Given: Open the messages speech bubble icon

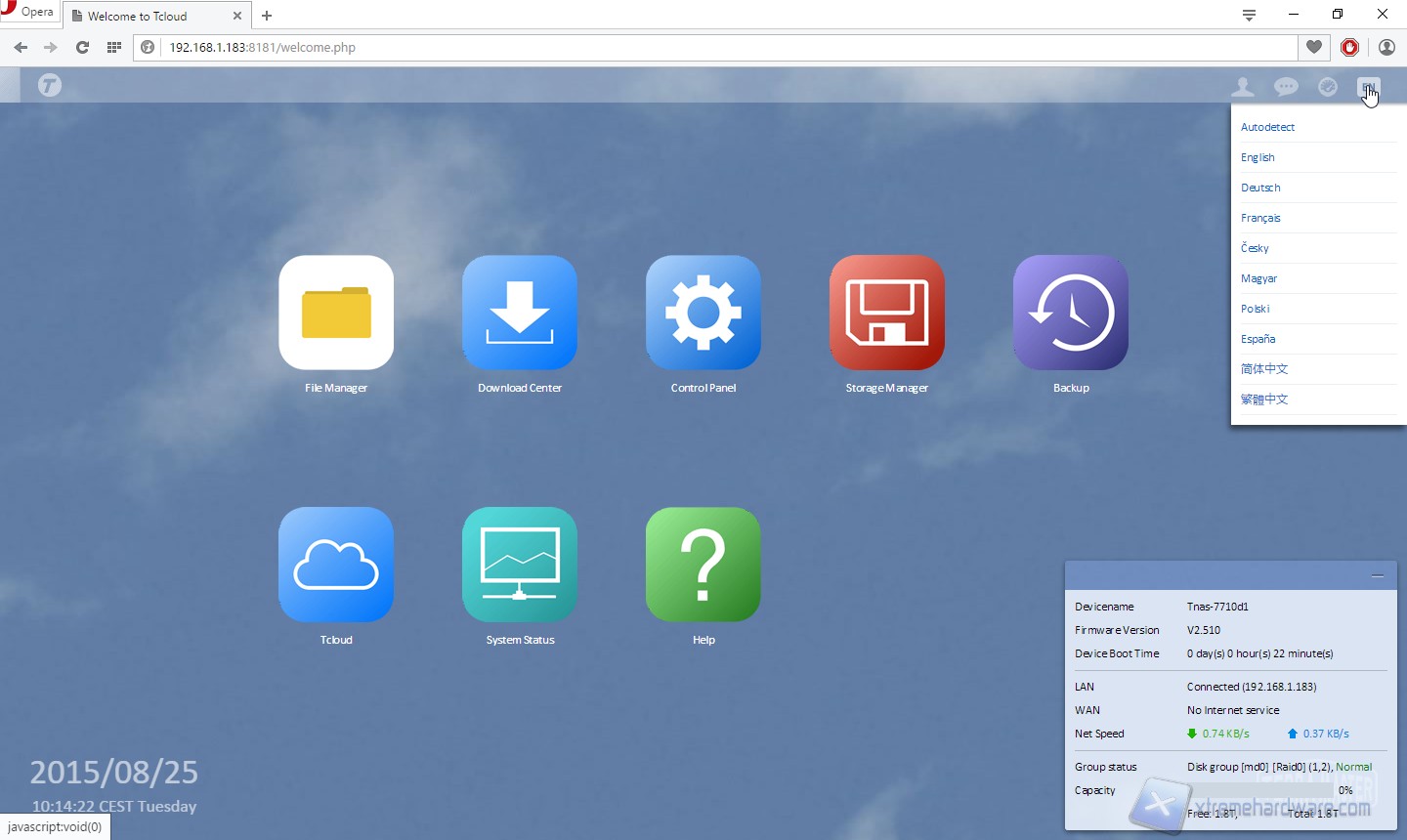Looking at the screenshot, I should [x=1286, y=87].
